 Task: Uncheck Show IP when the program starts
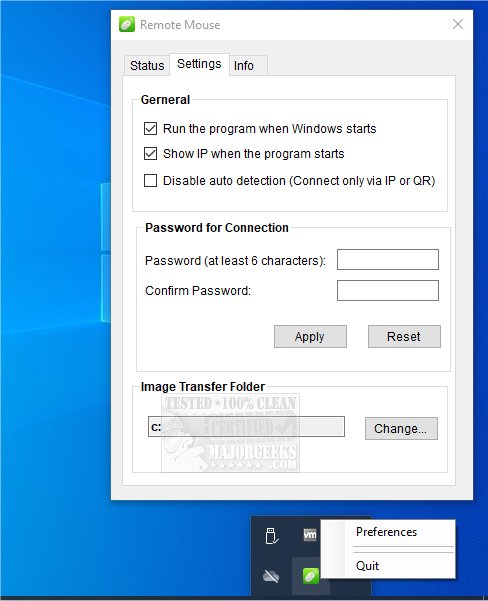[150, 153]
